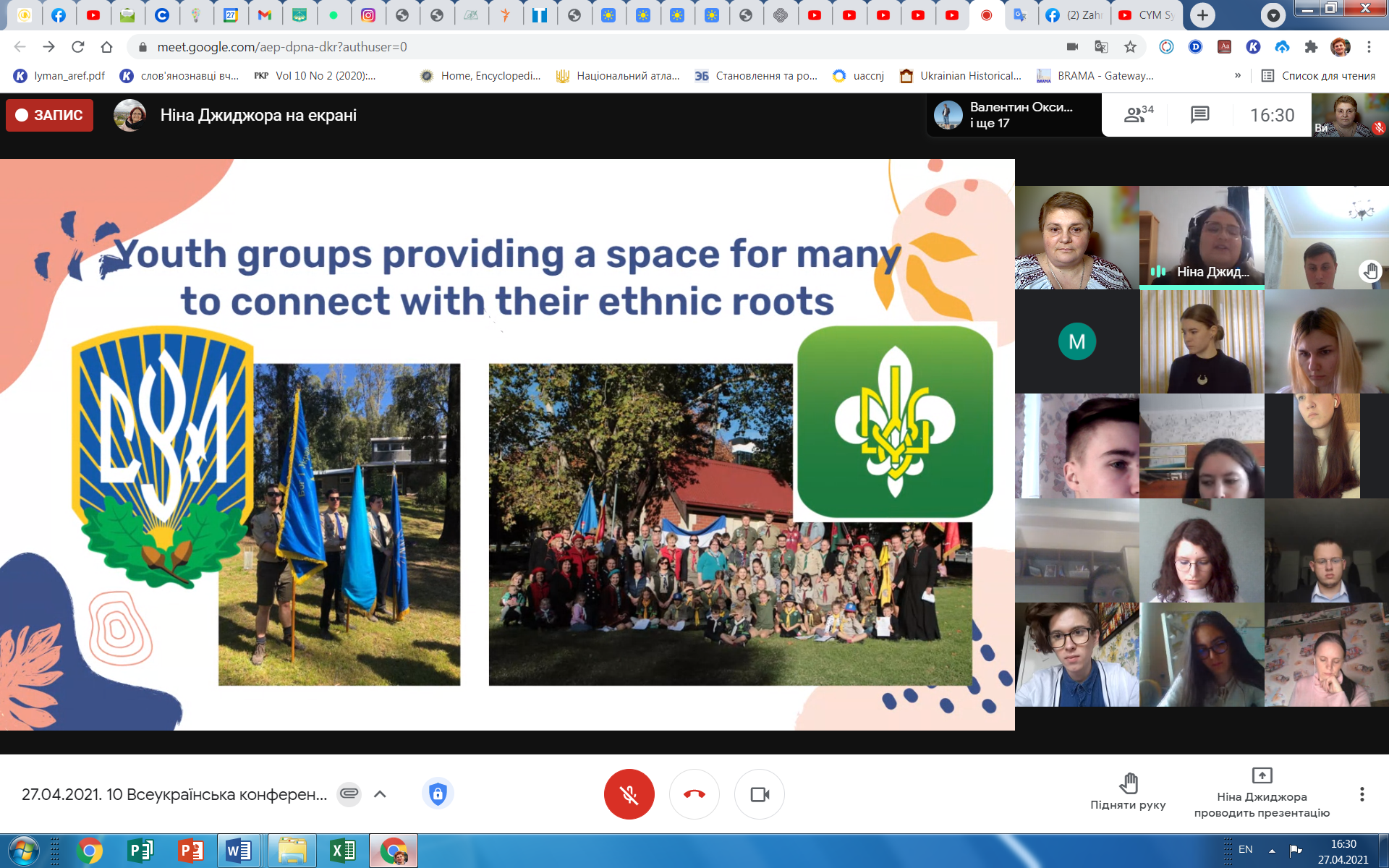The image size is (1389, 868).
Task: Open the attachments paperclip icon
Action: click(349, 794)
